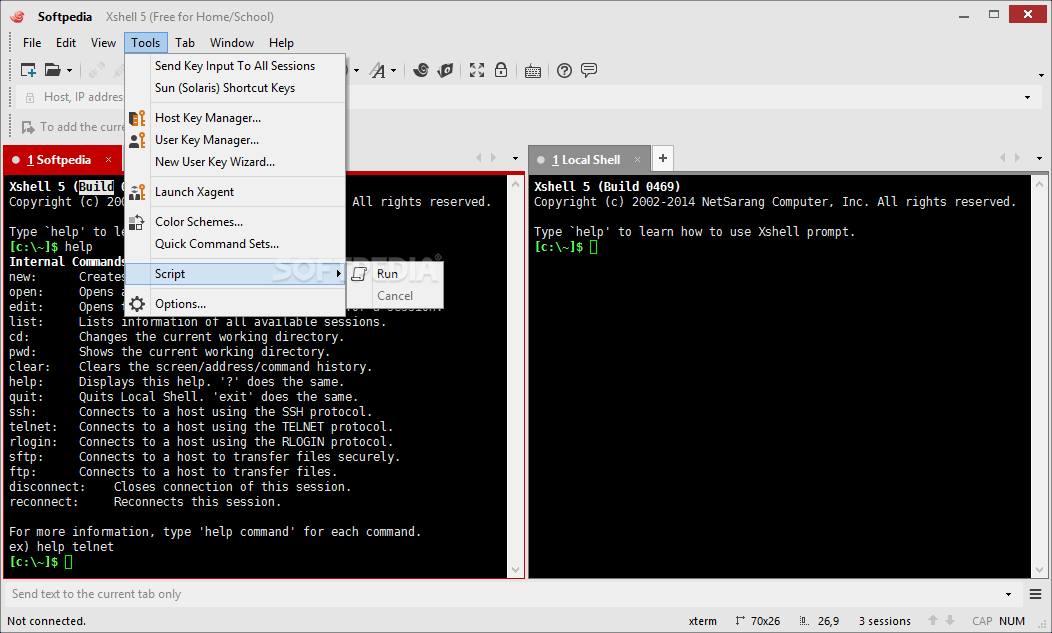The image size is (1052, 633).
Task: Click the cursor position icon in status bar
Action: pos(804,621)
